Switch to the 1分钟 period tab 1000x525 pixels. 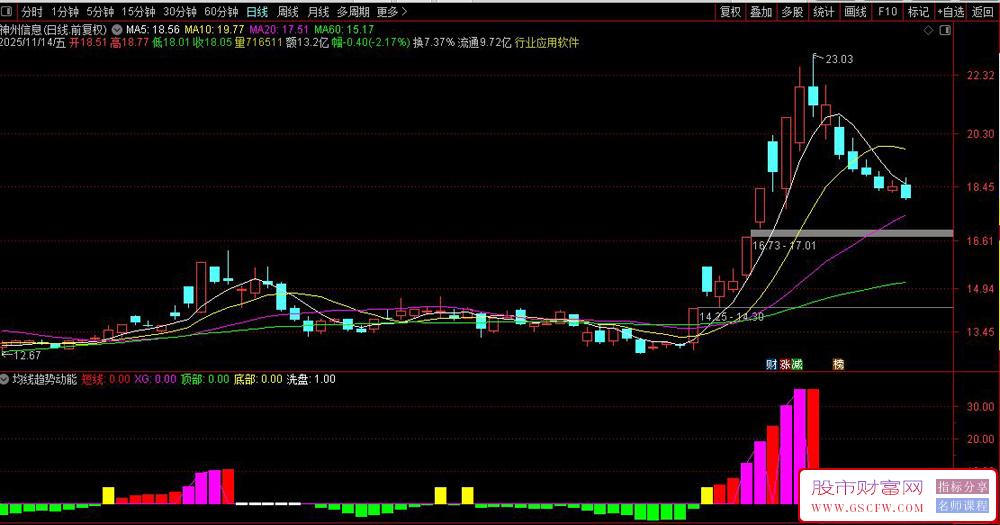tap(64, 11)
